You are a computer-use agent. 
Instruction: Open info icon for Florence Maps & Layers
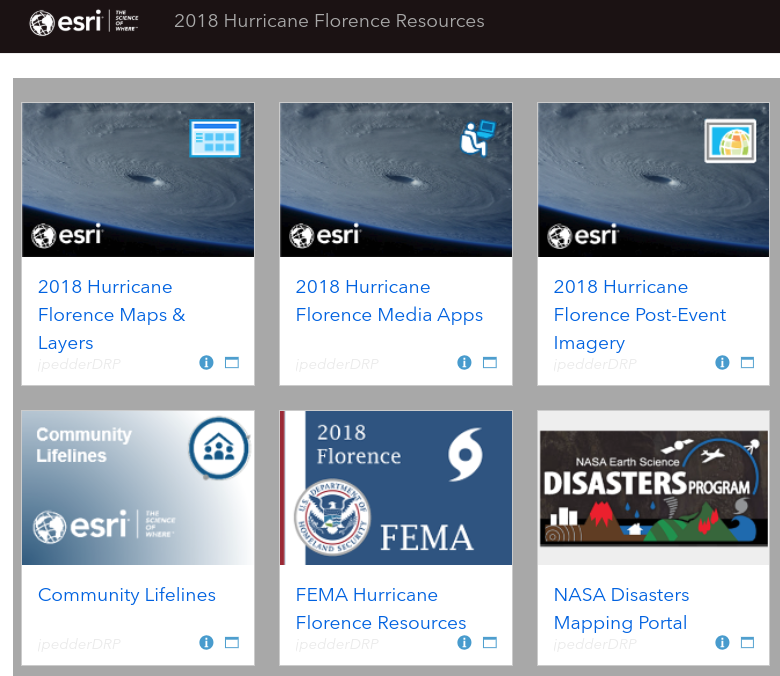coord(206,363)
